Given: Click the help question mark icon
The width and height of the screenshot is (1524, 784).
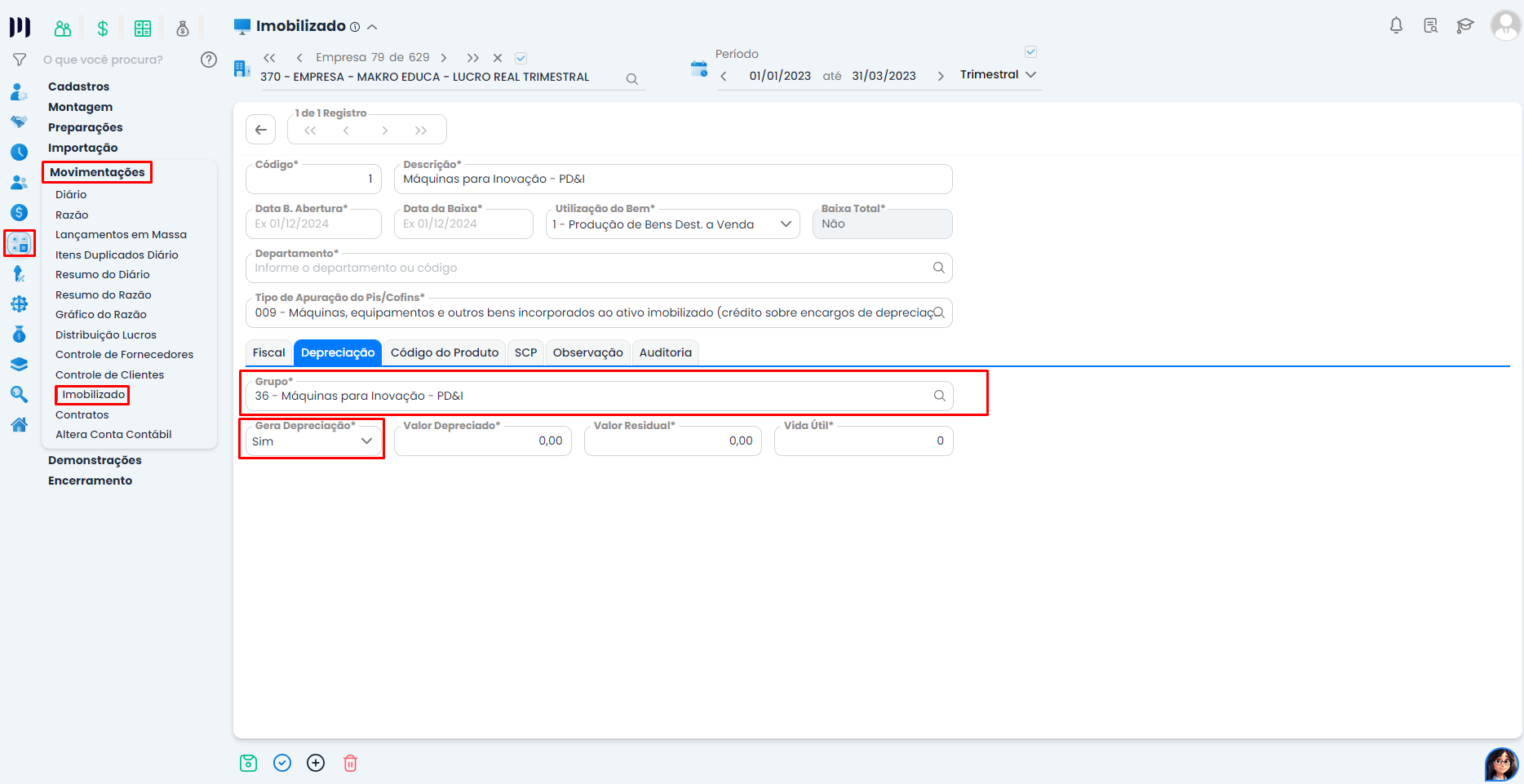Looking at the screenshot, I should 209,60.
